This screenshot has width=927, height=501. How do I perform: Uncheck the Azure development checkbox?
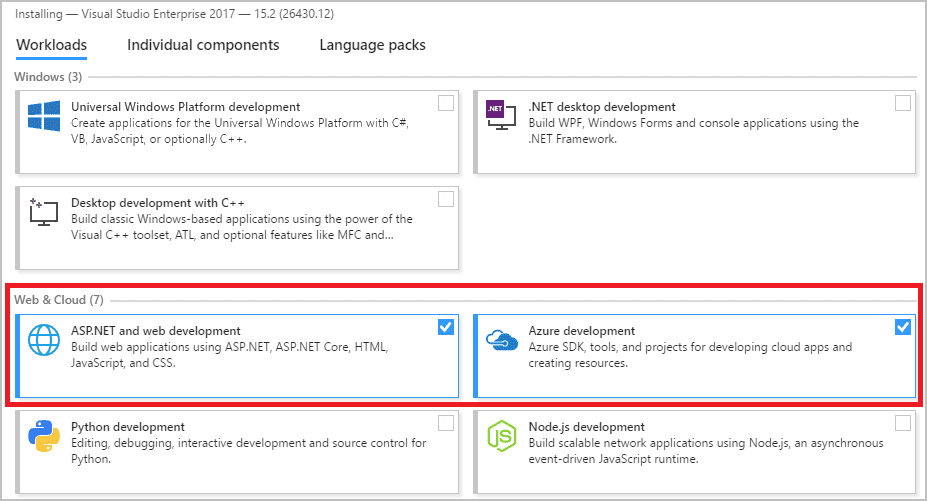[x=903, y=327]
